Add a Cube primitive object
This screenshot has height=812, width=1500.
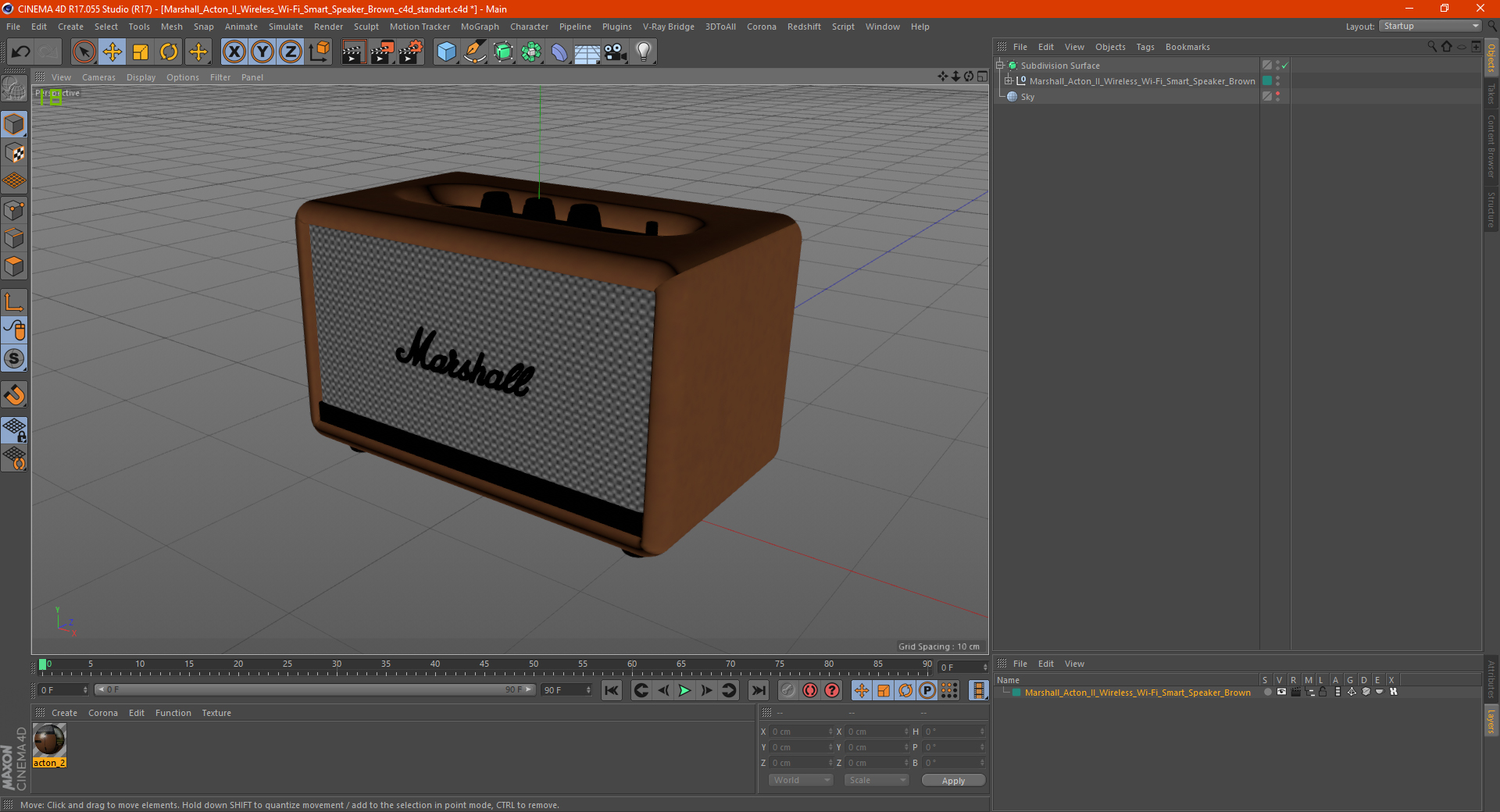446,52
